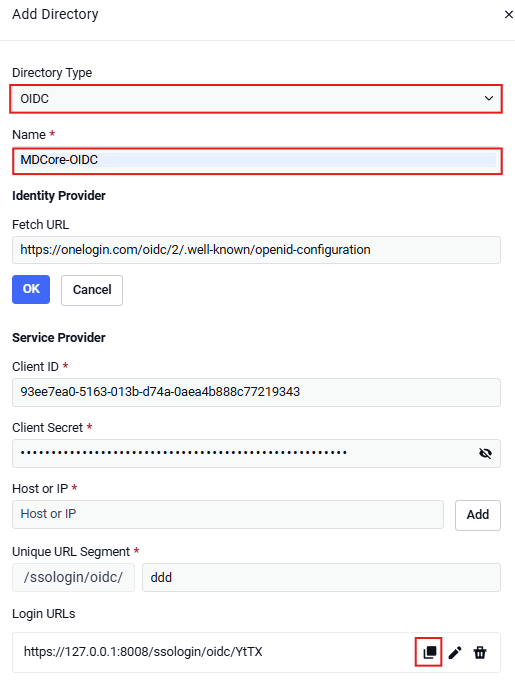Delete the login URL with trash icon
The height and width of the screenshot is (680, 515).
480,652
